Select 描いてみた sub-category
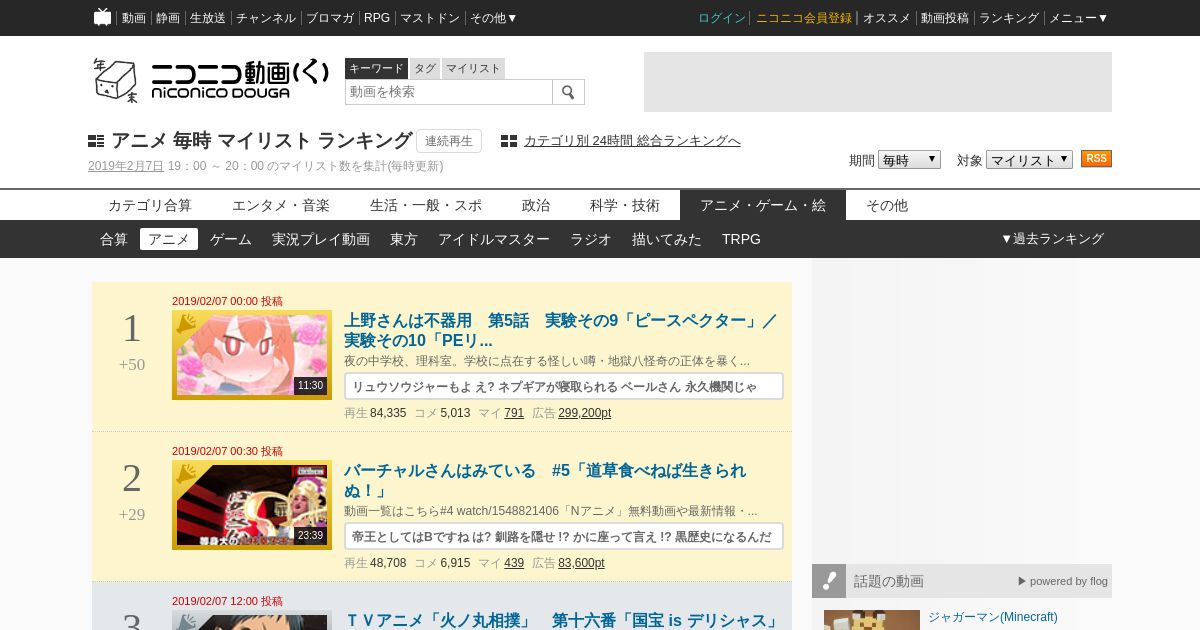The width and height of the screenshot is (1200, 630). coord(667,239)
